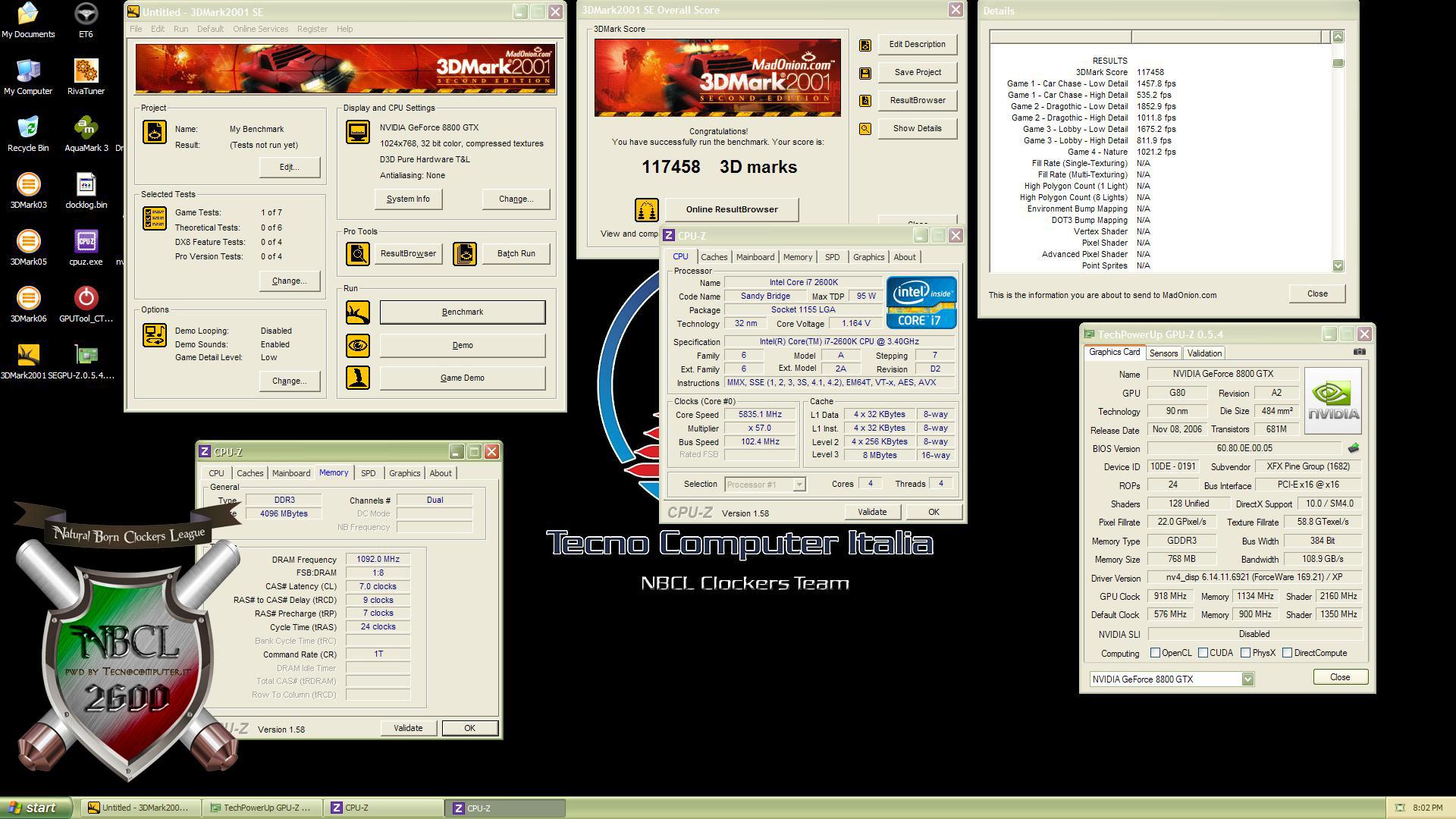
Task: Click the Online ResultBrowser icon
Action: tap(647, 209)
